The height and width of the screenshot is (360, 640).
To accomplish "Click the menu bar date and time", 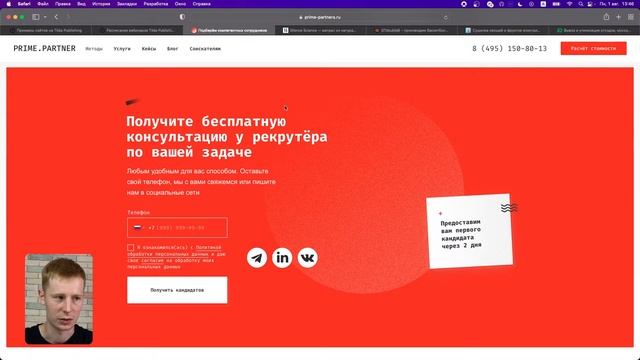I will coord(616,4).
